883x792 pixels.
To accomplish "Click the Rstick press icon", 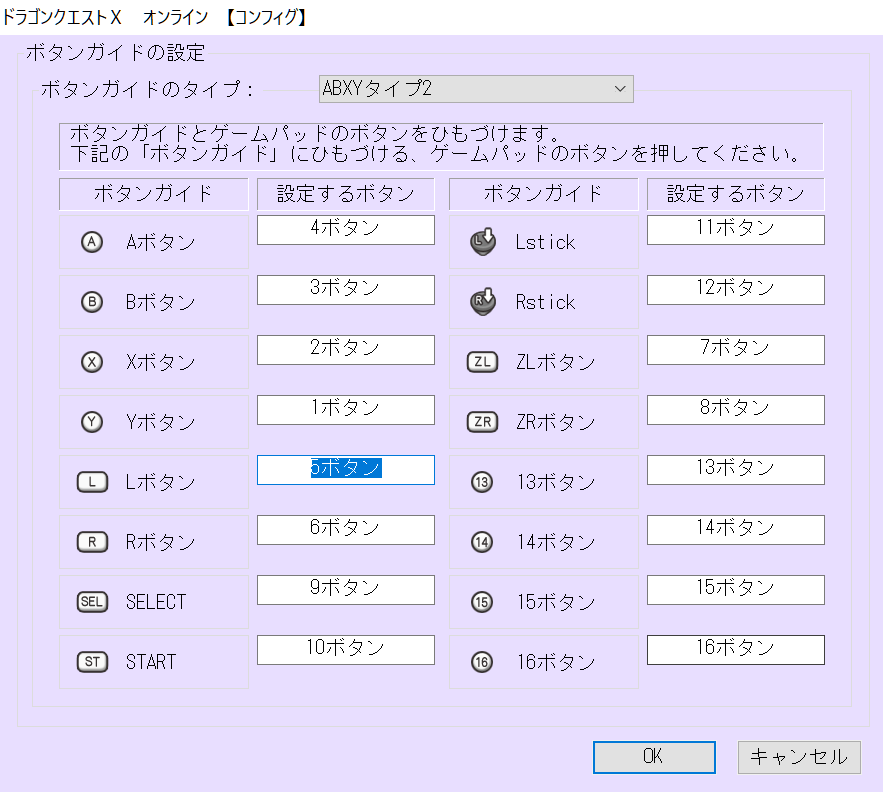I will (x=483, y=301).
